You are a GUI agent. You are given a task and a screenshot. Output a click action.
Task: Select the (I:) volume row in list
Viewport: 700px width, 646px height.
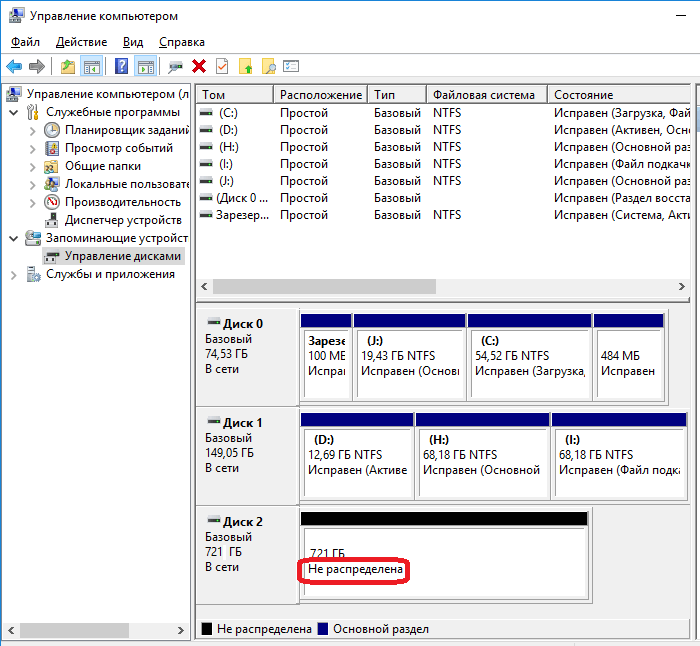444,164
